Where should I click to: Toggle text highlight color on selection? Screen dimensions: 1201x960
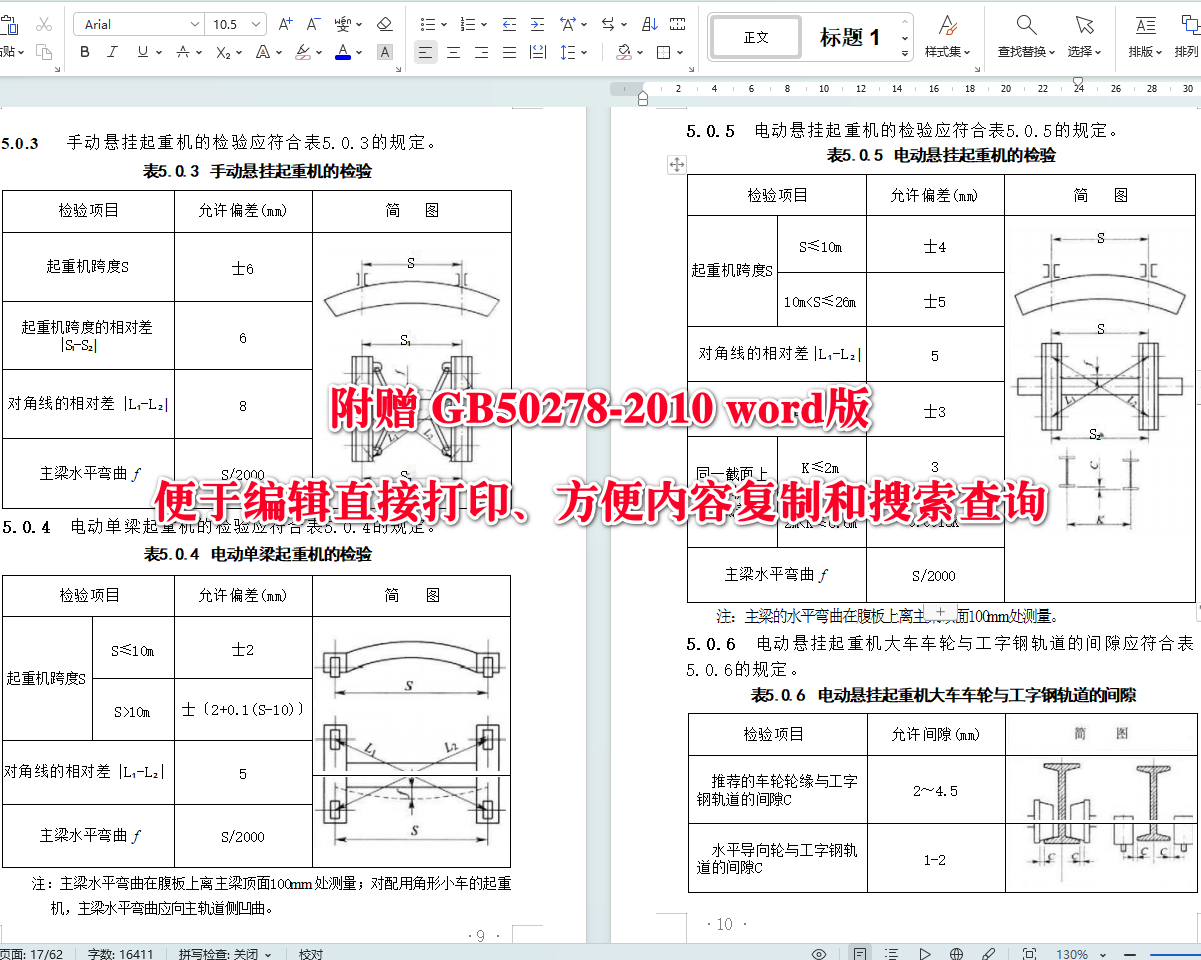click(x=302, y=52)
